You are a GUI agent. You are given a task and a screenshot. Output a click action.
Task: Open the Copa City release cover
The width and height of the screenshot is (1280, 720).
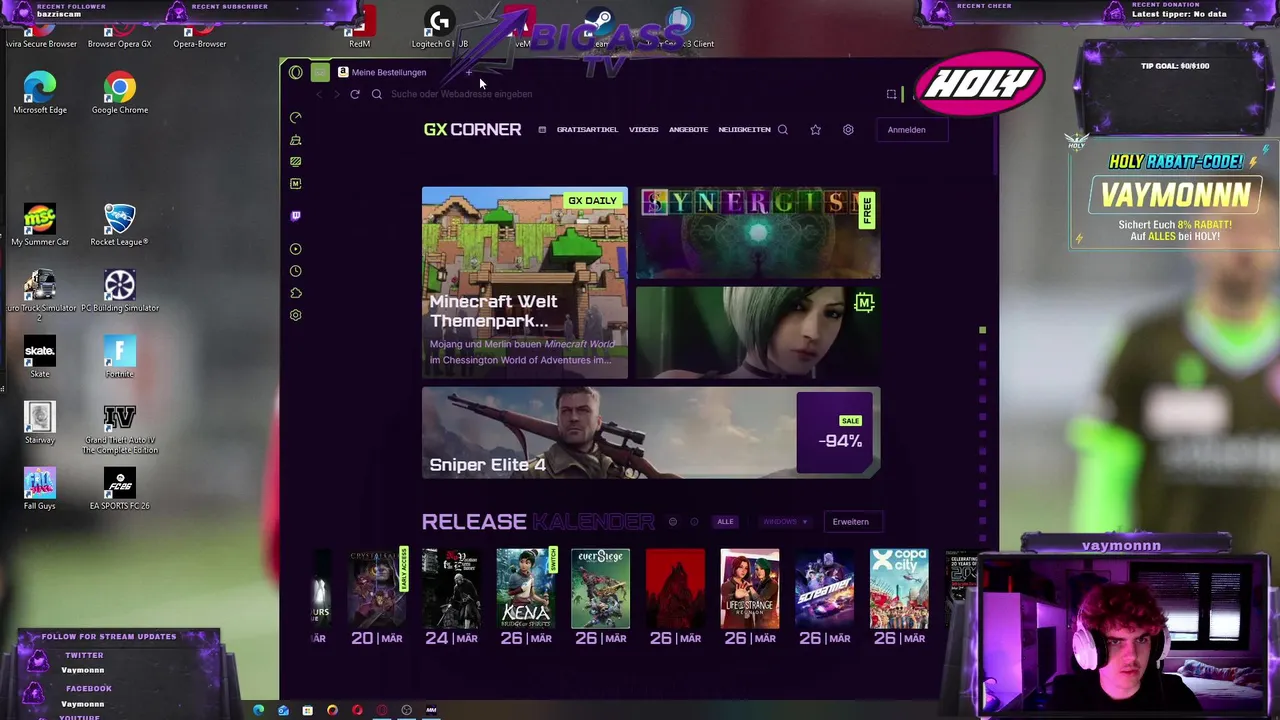point(899,588)
